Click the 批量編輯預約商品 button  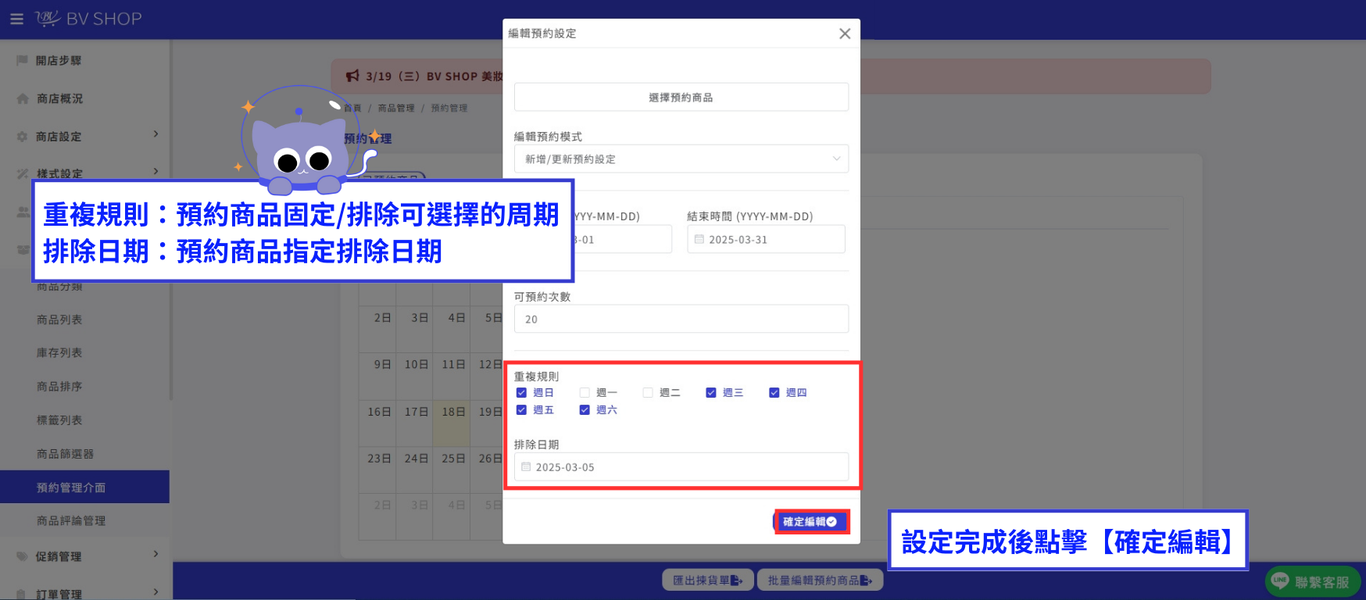[x=819, y=580]
